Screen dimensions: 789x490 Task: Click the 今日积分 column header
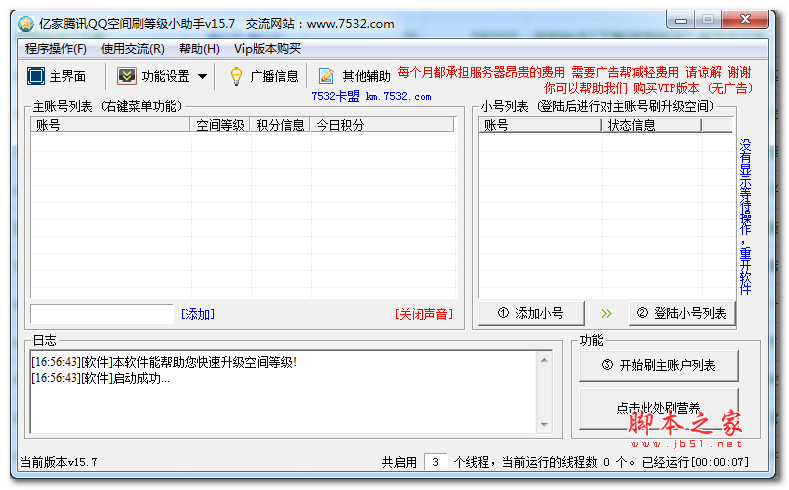[382, 125]
